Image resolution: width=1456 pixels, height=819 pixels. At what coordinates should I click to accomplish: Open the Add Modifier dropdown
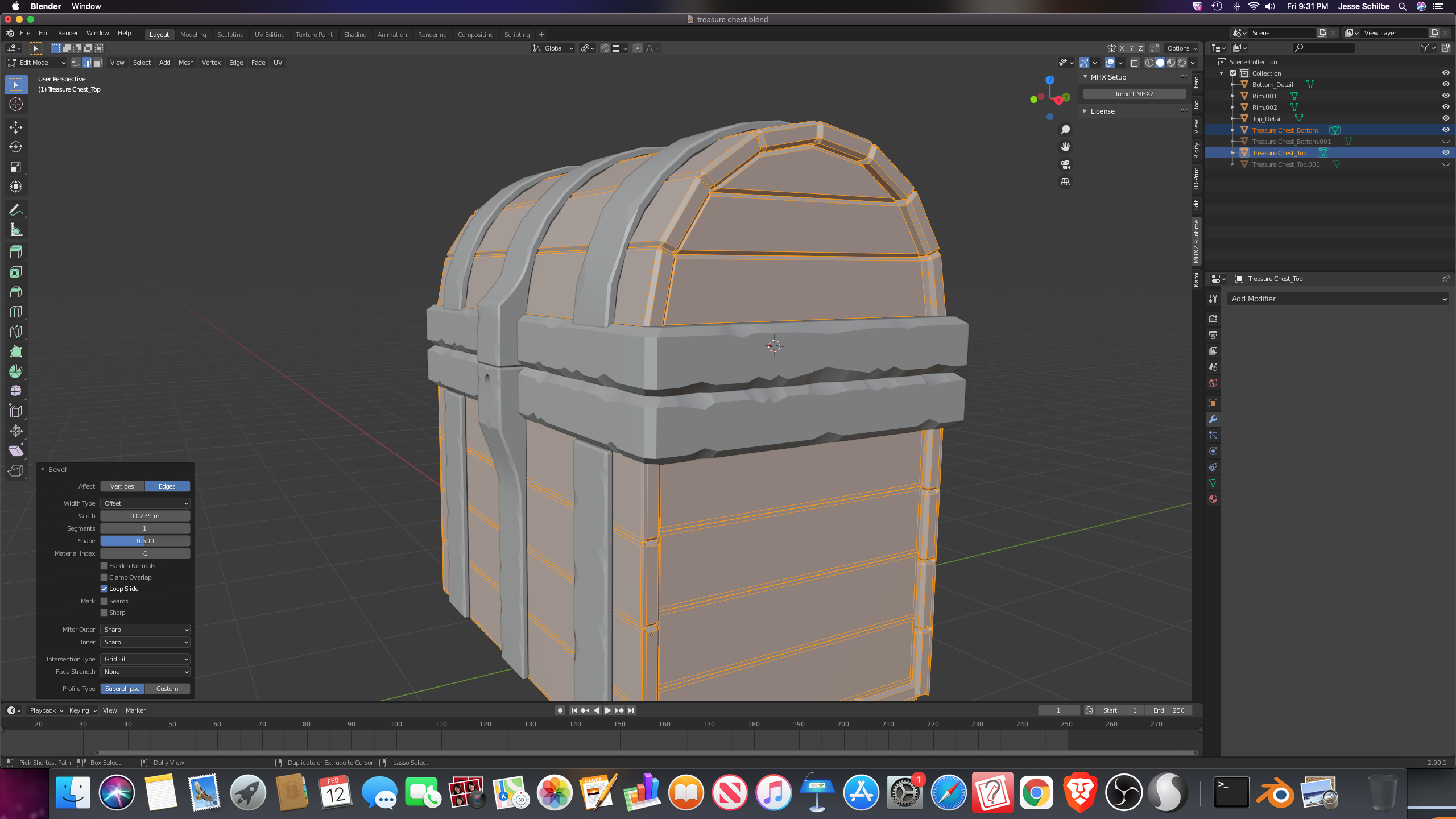(x=1338, y=299)
